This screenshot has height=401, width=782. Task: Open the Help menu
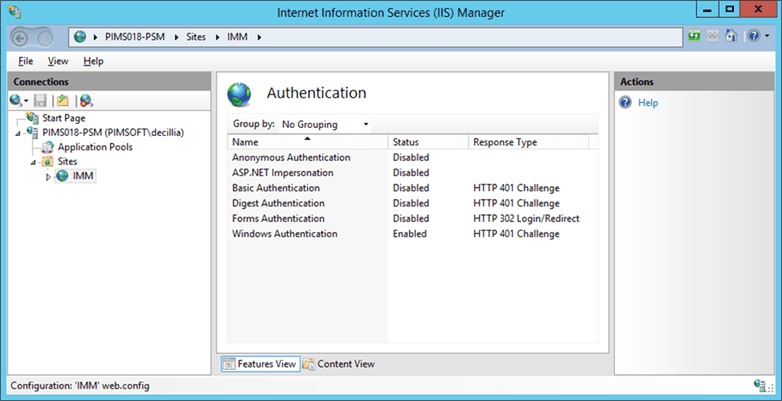tap(93, 61)
